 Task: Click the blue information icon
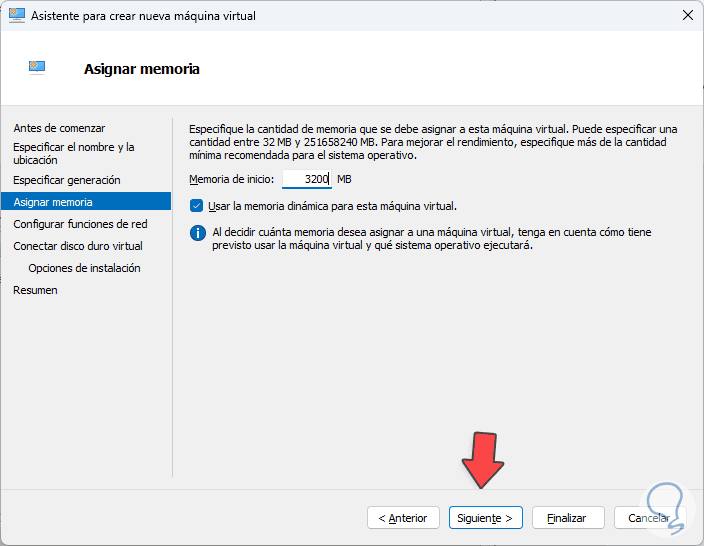point(196,233)
